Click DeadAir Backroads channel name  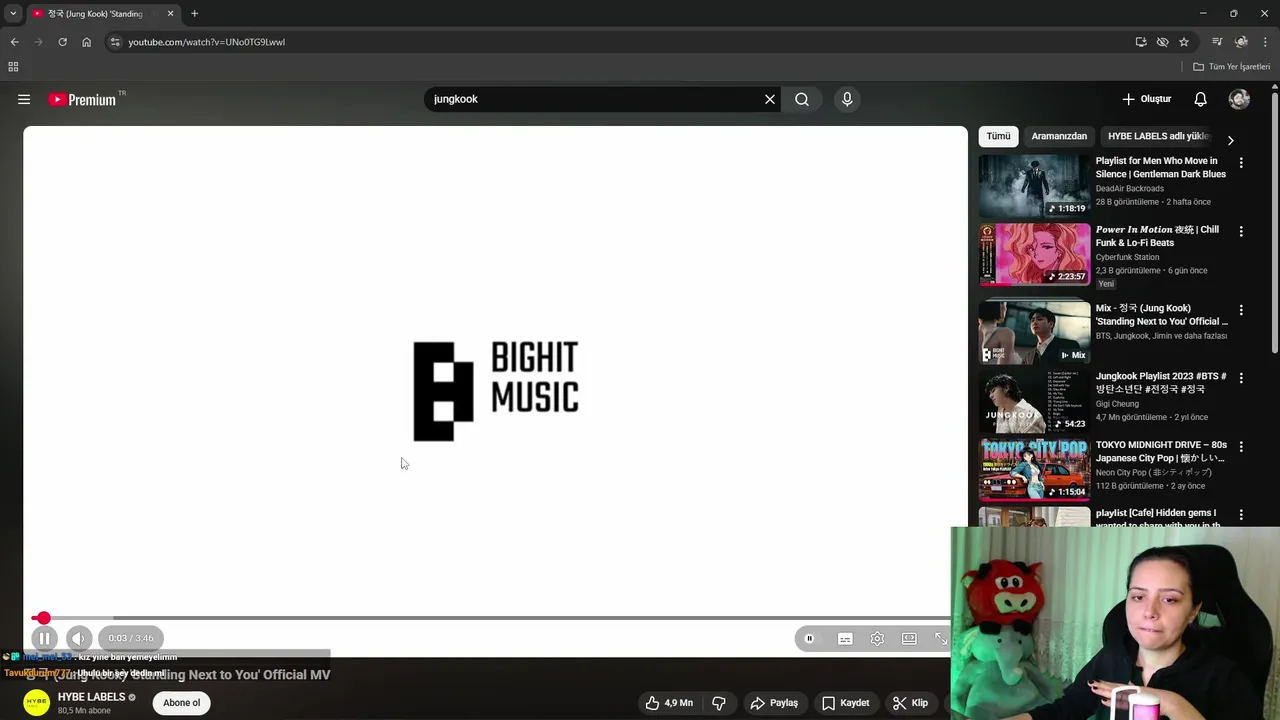coord(1129,189)
